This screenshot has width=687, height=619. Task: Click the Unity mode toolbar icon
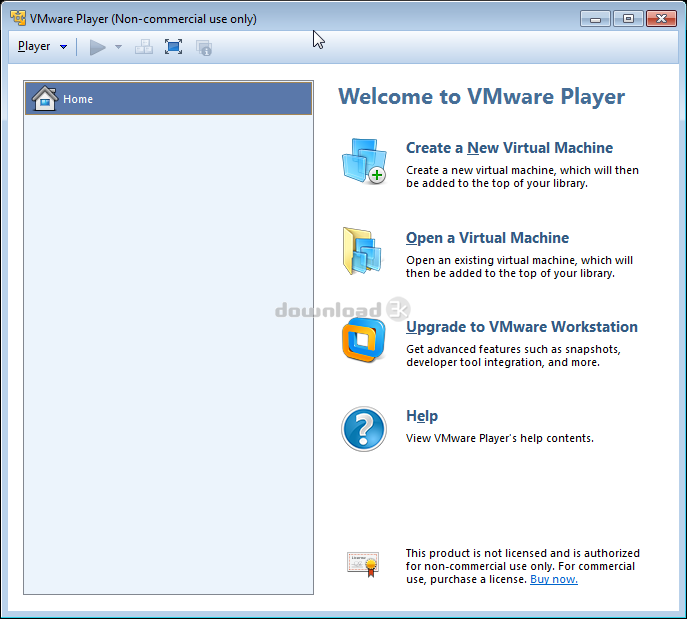(x=204, y=47)
